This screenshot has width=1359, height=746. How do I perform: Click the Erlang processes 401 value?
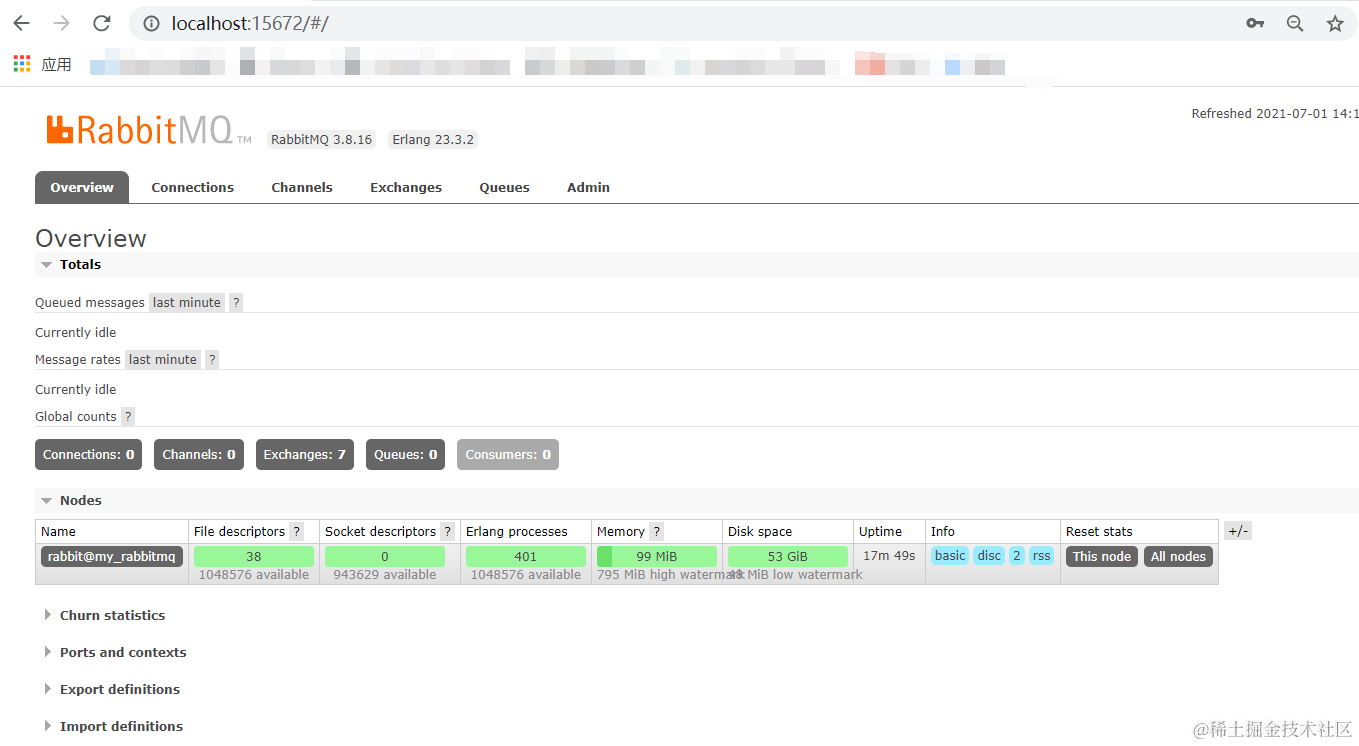pos(526,556)
